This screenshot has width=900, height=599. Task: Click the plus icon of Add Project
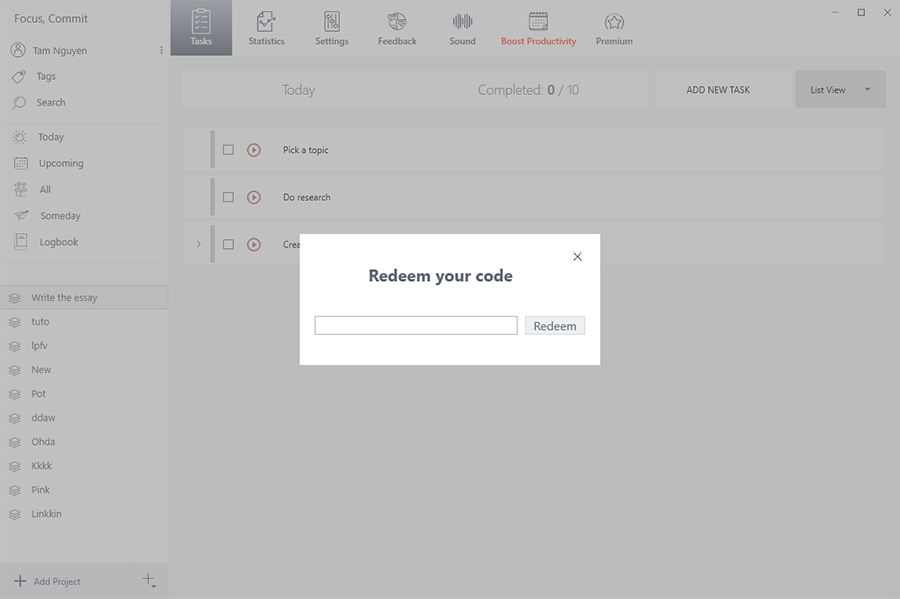(20, 581)
